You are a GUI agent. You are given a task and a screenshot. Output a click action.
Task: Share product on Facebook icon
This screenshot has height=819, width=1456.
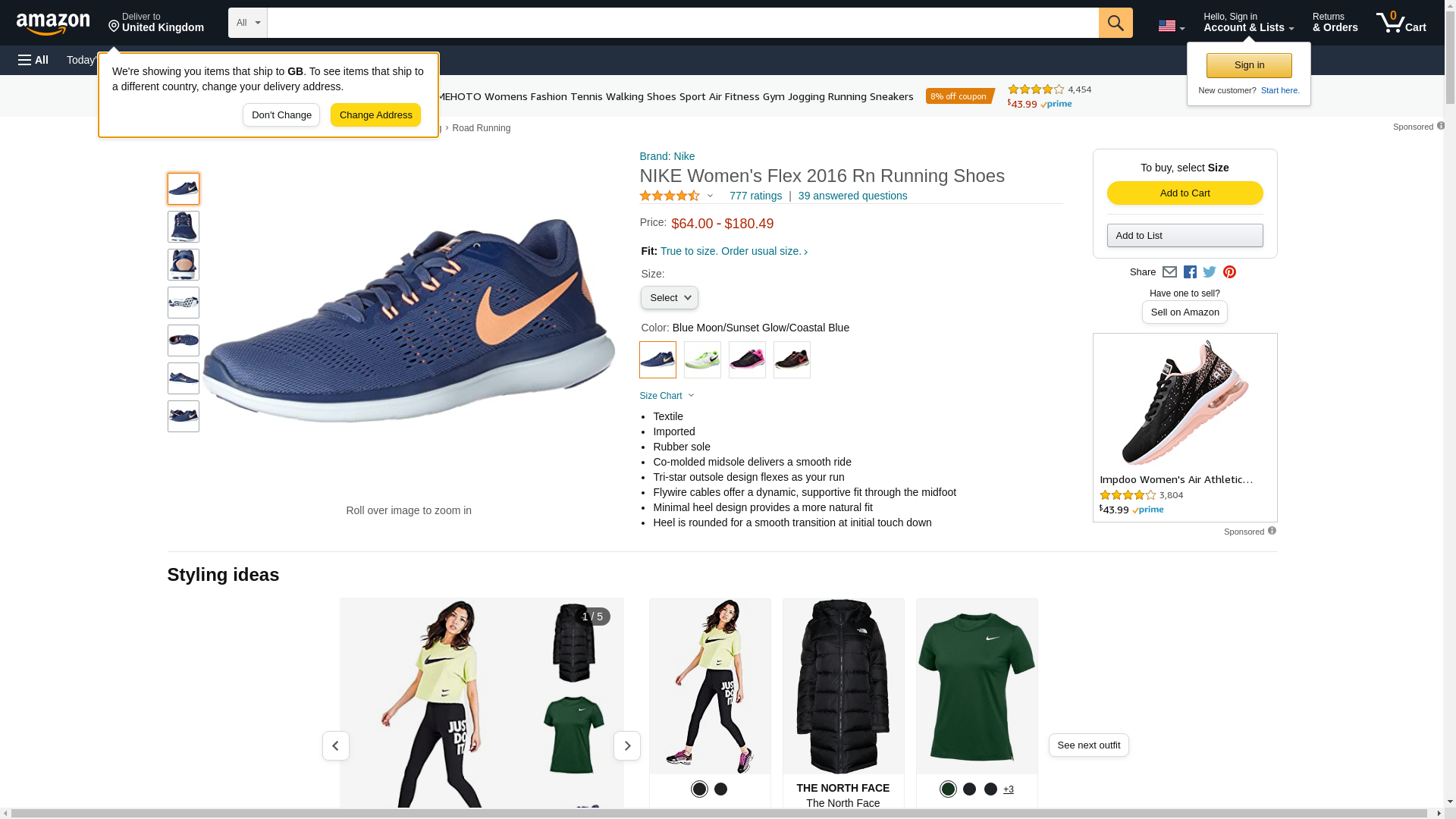(x=1190, y=272)
